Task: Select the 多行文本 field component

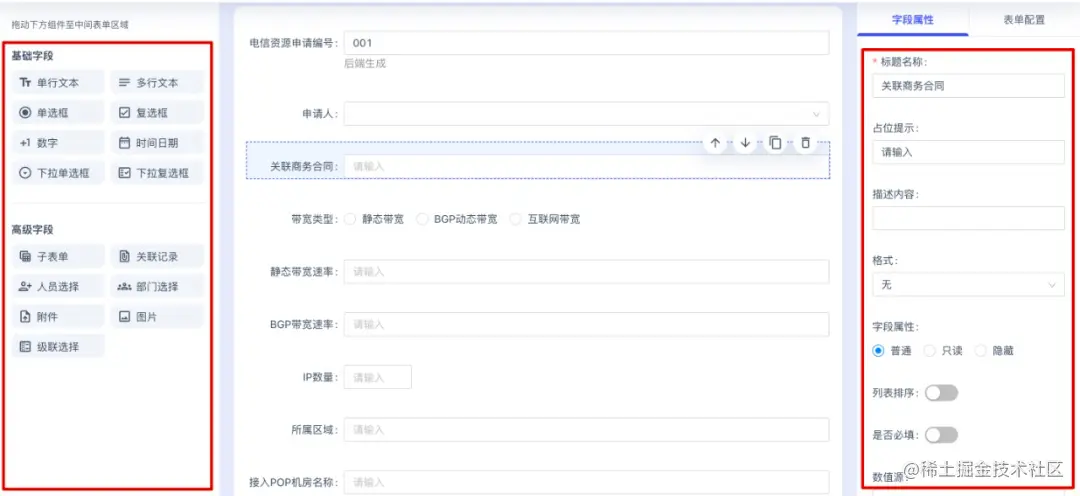Action: pyautogui.click(x=157, y=83)
